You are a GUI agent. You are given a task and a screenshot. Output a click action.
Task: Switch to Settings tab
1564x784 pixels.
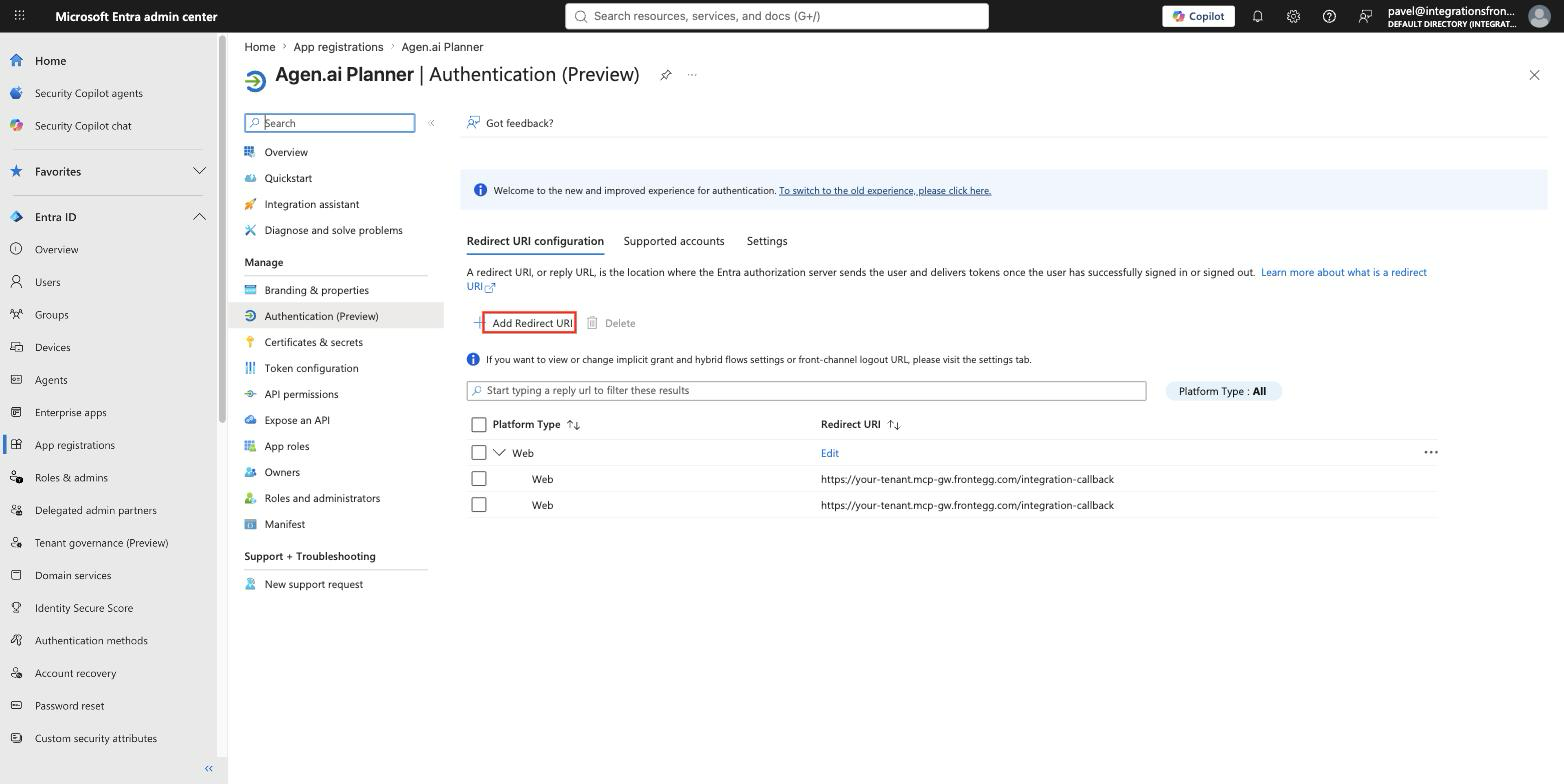tap(767, 241)
